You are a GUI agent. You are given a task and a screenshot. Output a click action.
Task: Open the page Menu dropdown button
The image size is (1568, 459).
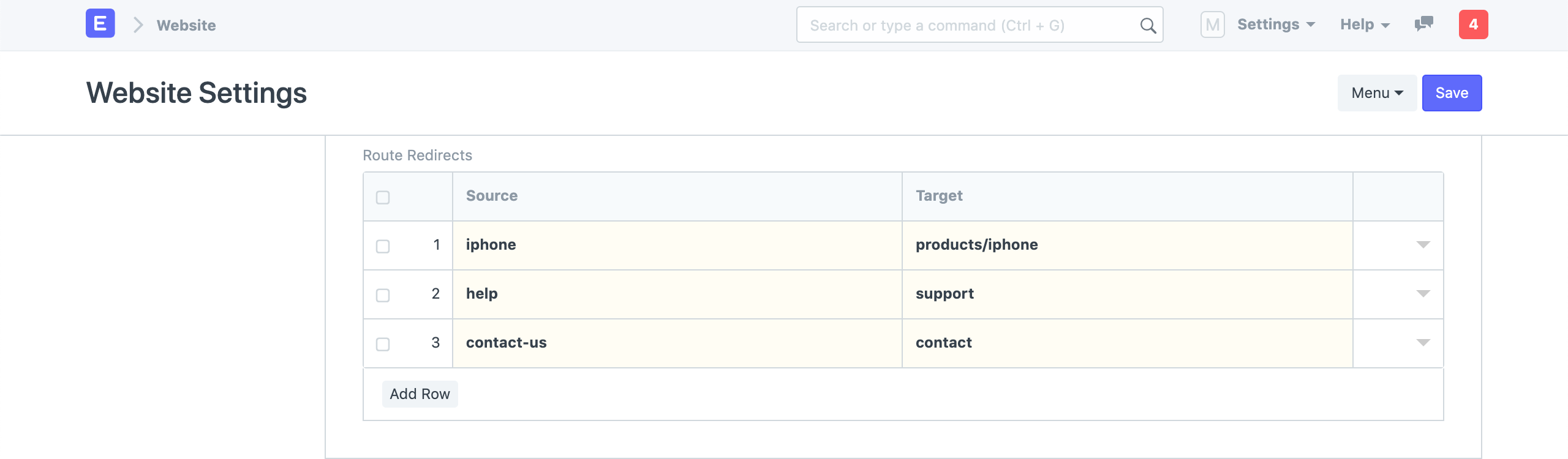click(1376, 93)
